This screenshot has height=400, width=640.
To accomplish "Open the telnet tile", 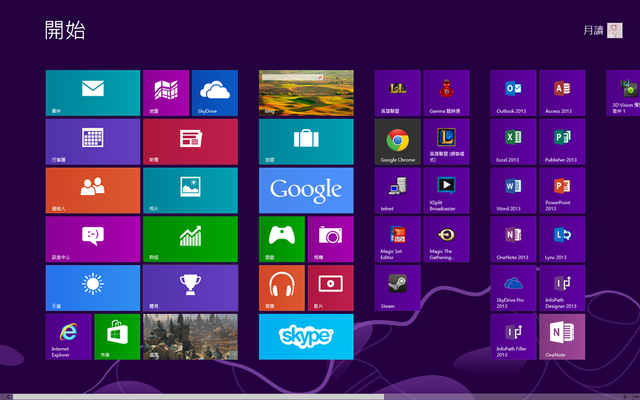I will click(x=398, y=190).
